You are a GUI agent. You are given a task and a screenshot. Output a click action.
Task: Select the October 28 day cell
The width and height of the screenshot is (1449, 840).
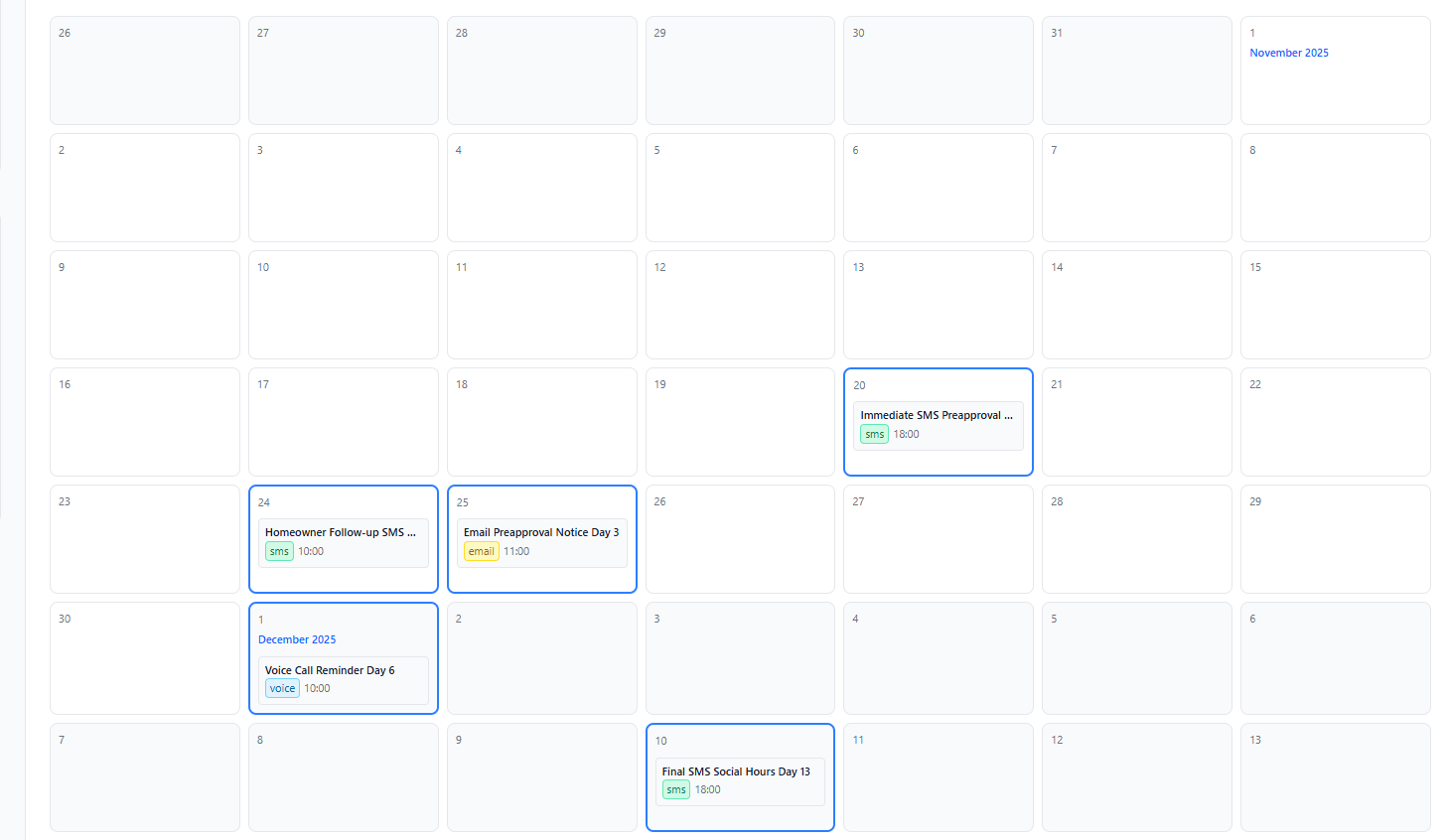pyautogui.click(x=541, y=81)
